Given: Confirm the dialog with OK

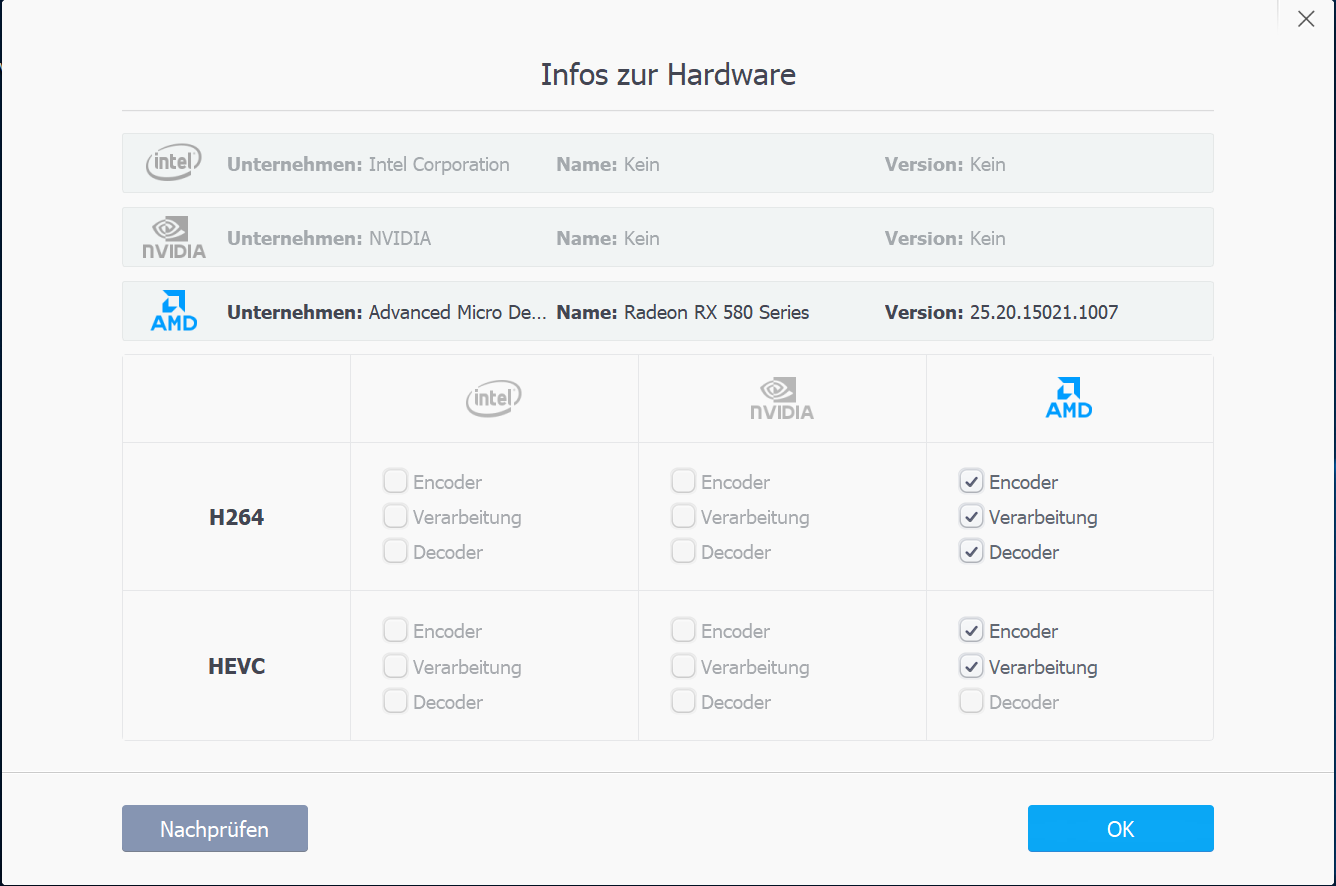Looking at the screenshot, I should pyautogui.click(x=1120, y=829).
